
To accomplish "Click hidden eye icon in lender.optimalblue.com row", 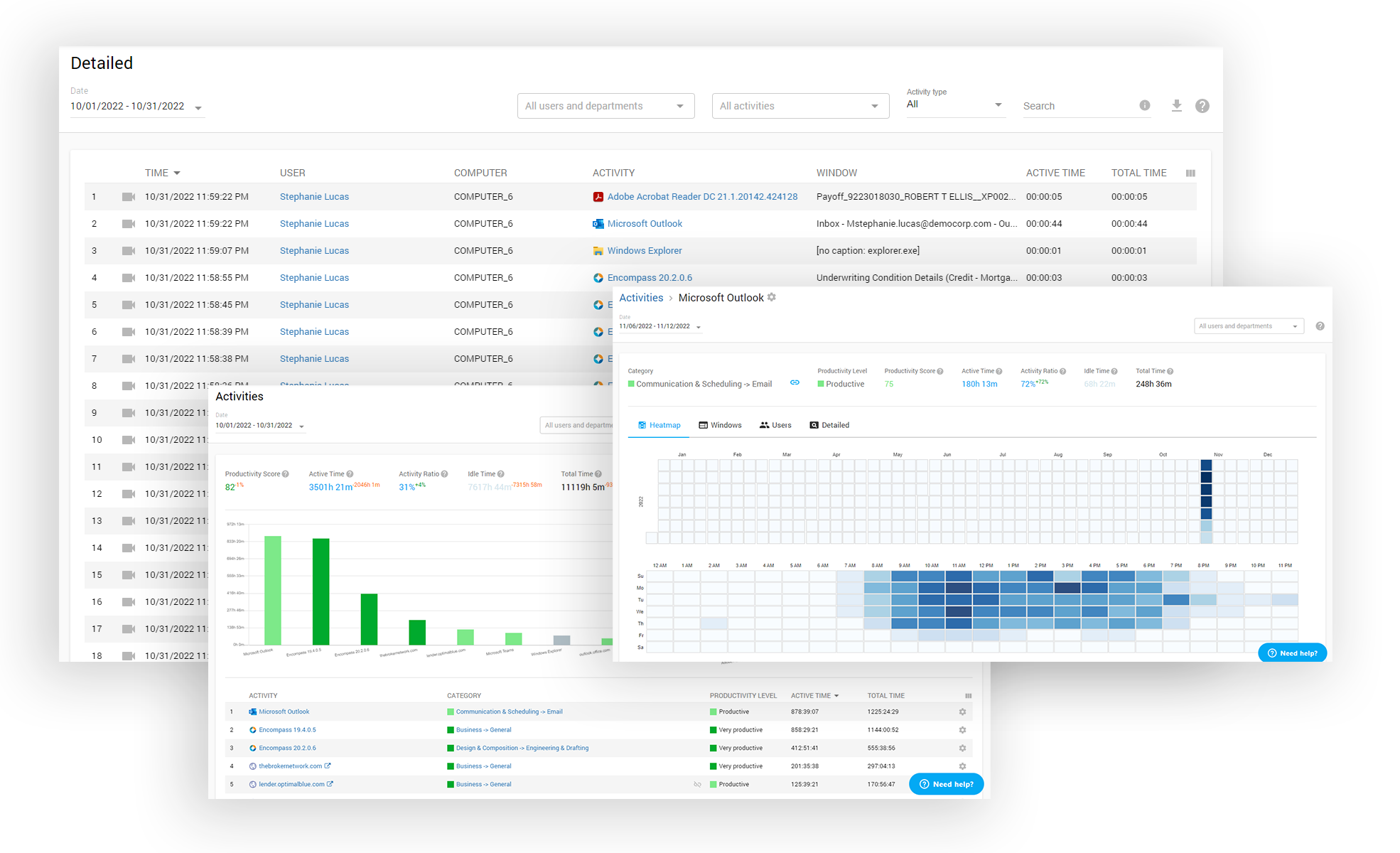I will [697, 785].
